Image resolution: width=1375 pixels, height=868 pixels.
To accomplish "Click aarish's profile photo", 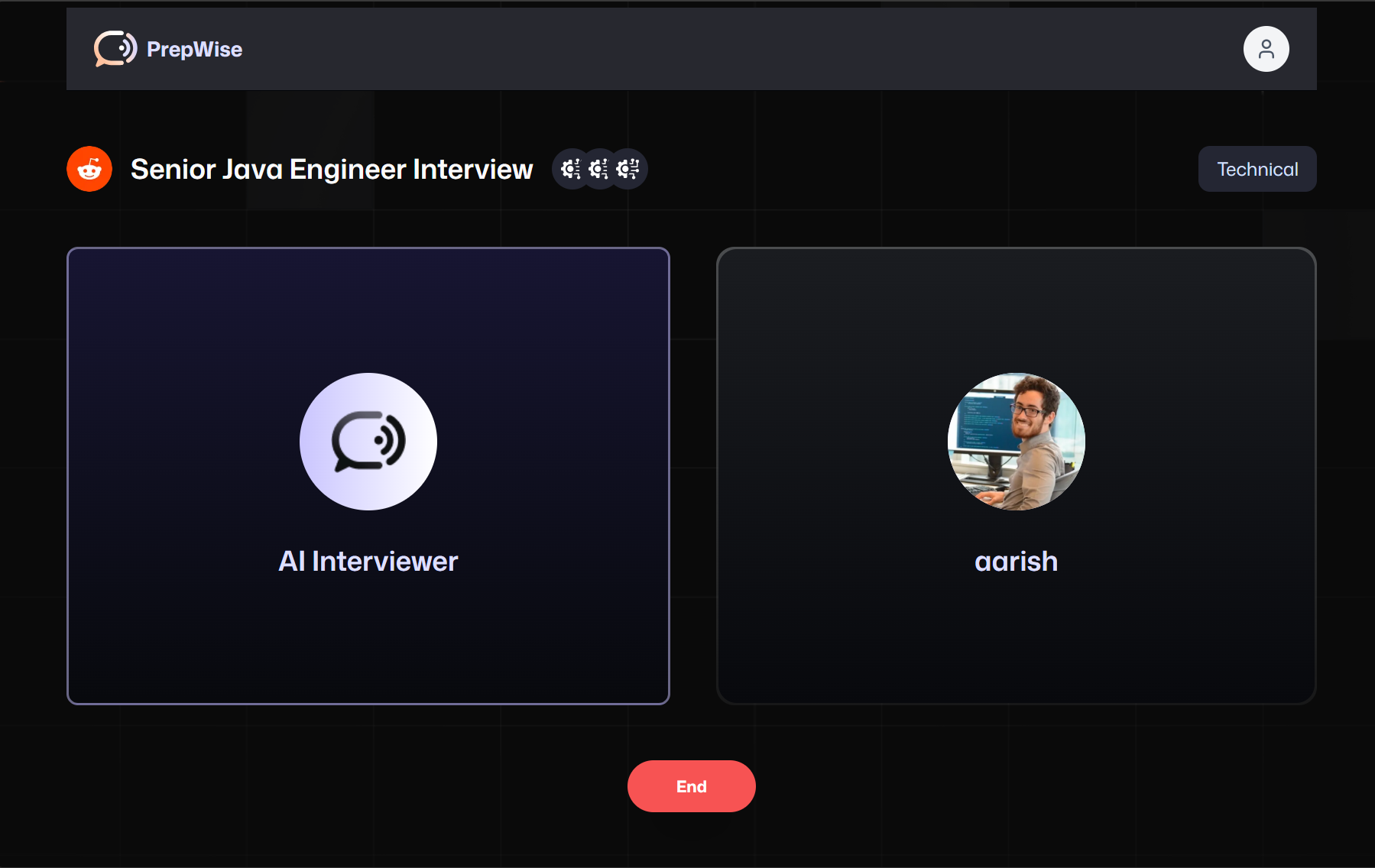I will (1015, 442).
